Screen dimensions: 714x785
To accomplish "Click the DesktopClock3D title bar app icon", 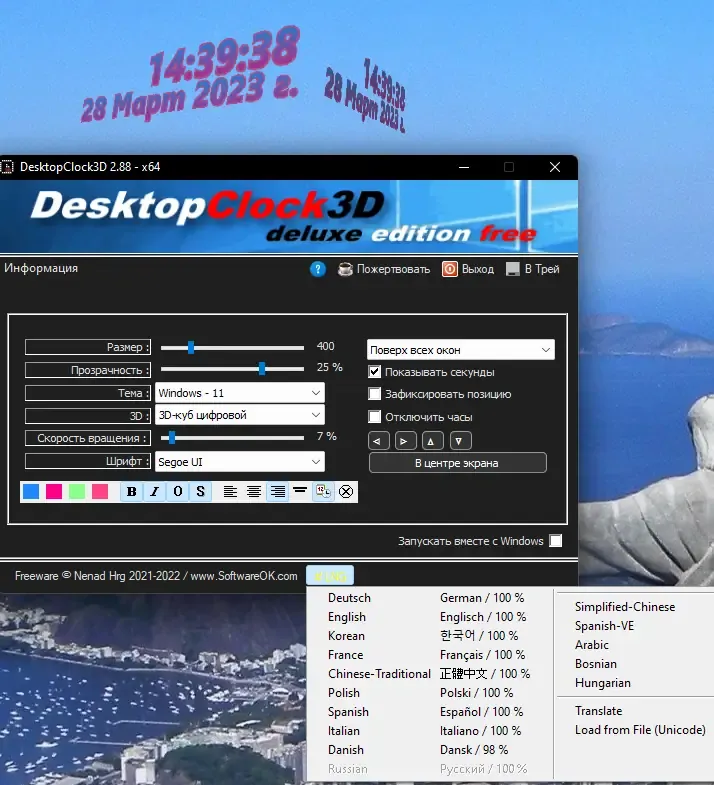I will pyautogui.click(x=7, y=167).
